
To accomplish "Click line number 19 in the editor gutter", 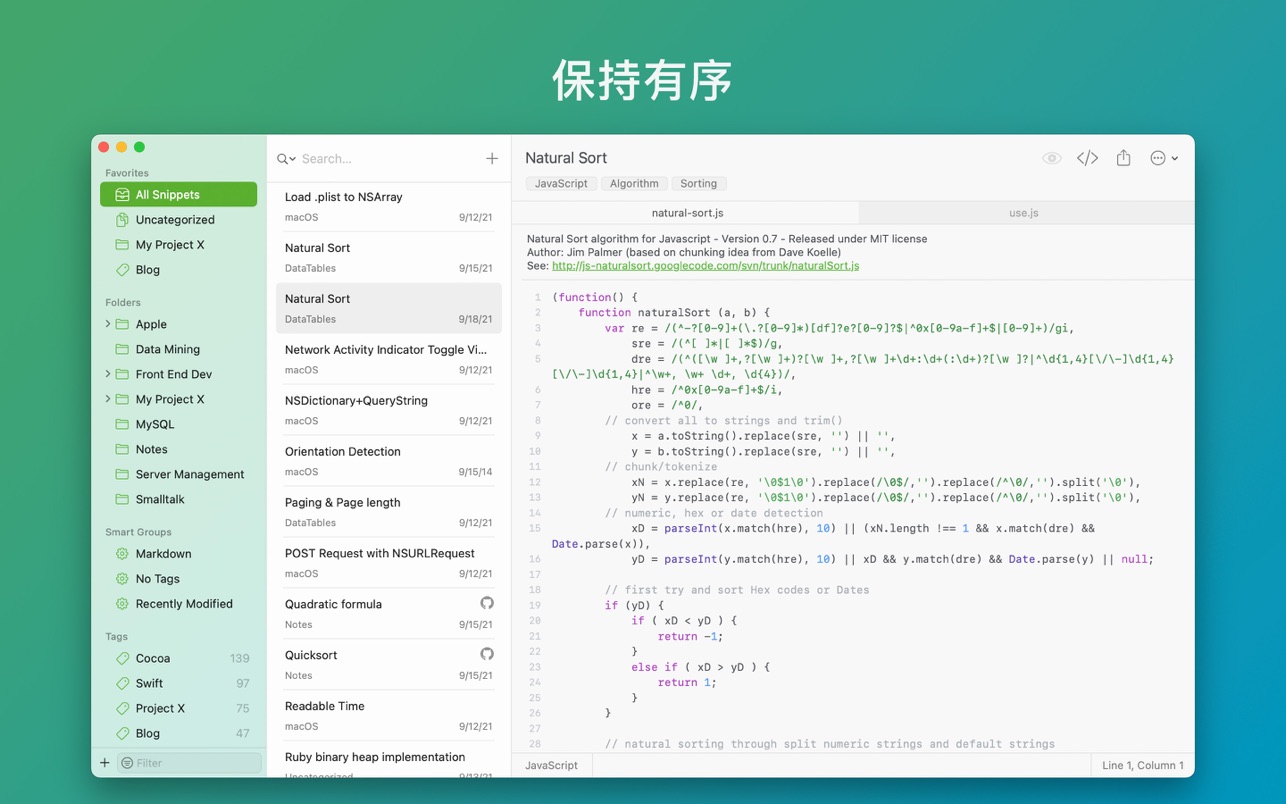I will (x=535, y=605).
